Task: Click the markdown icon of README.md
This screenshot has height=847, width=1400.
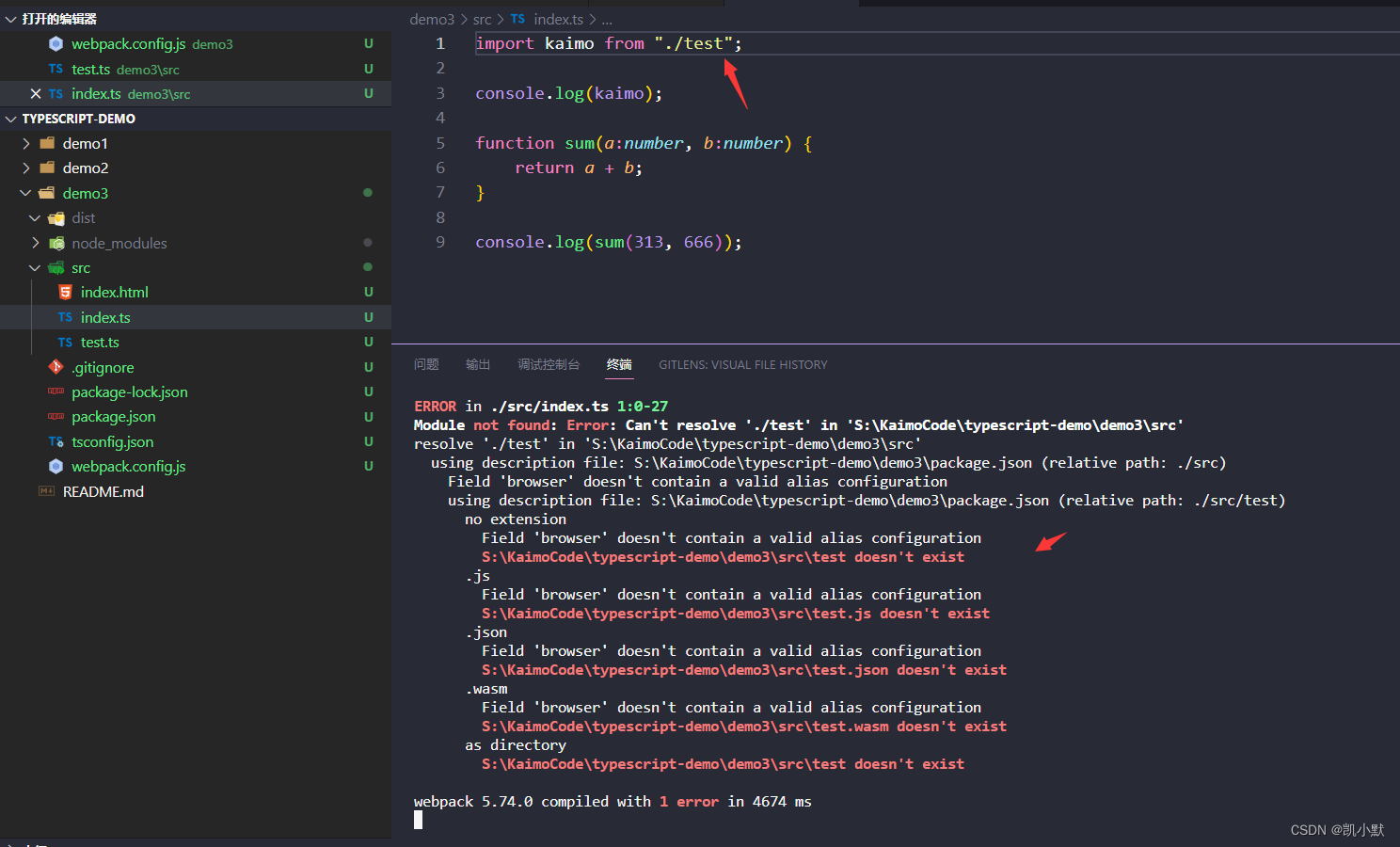Action: click(x=46, y=491)
